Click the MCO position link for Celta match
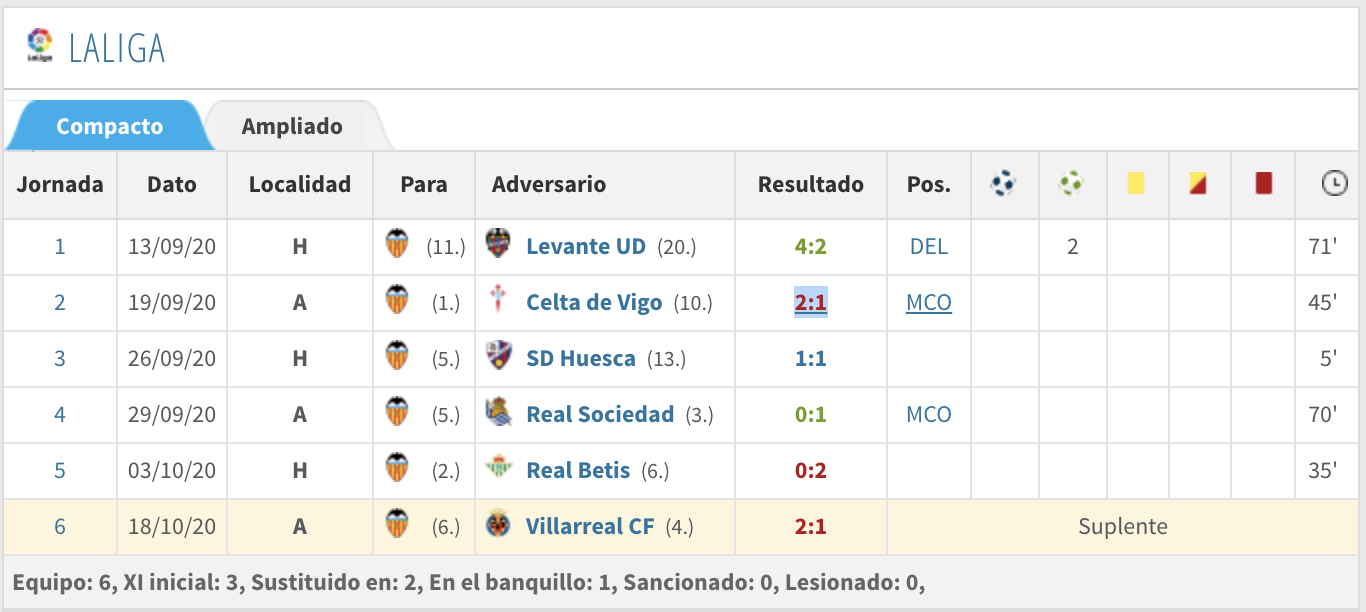Screen dimensions: 1366x612 point(929,302)
